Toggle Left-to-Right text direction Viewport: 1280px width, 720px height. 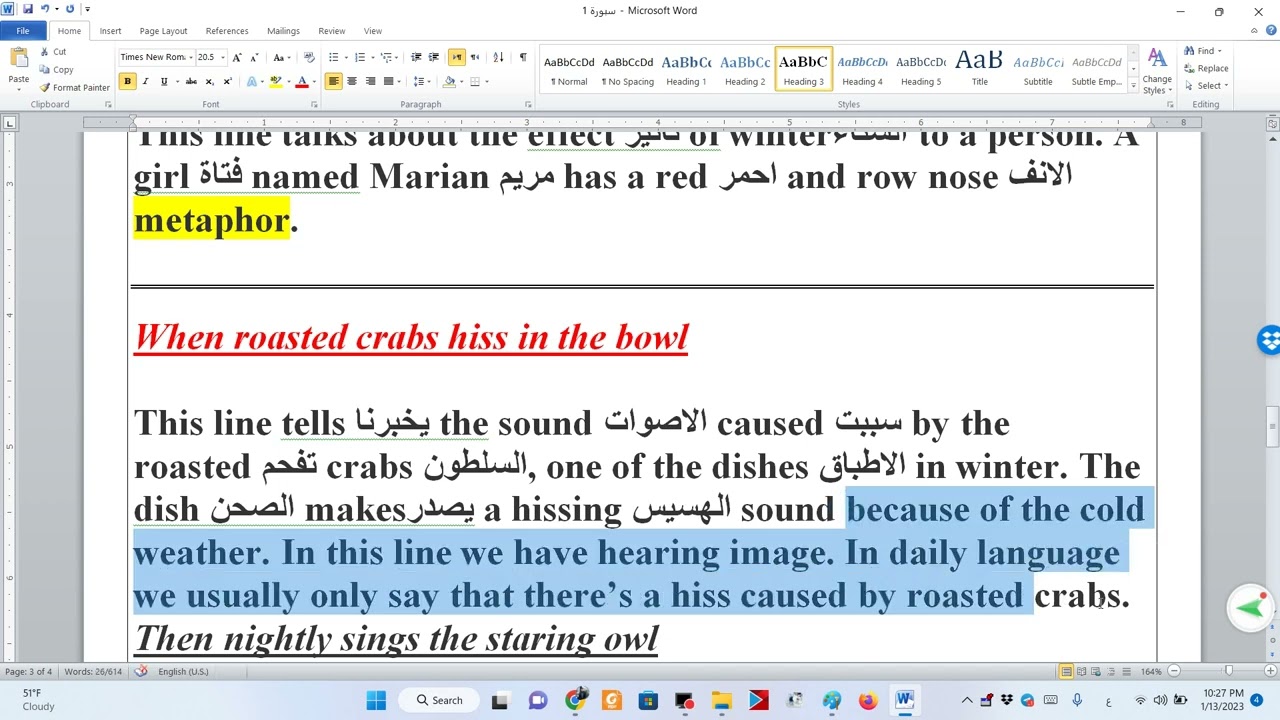pos(456,57)
